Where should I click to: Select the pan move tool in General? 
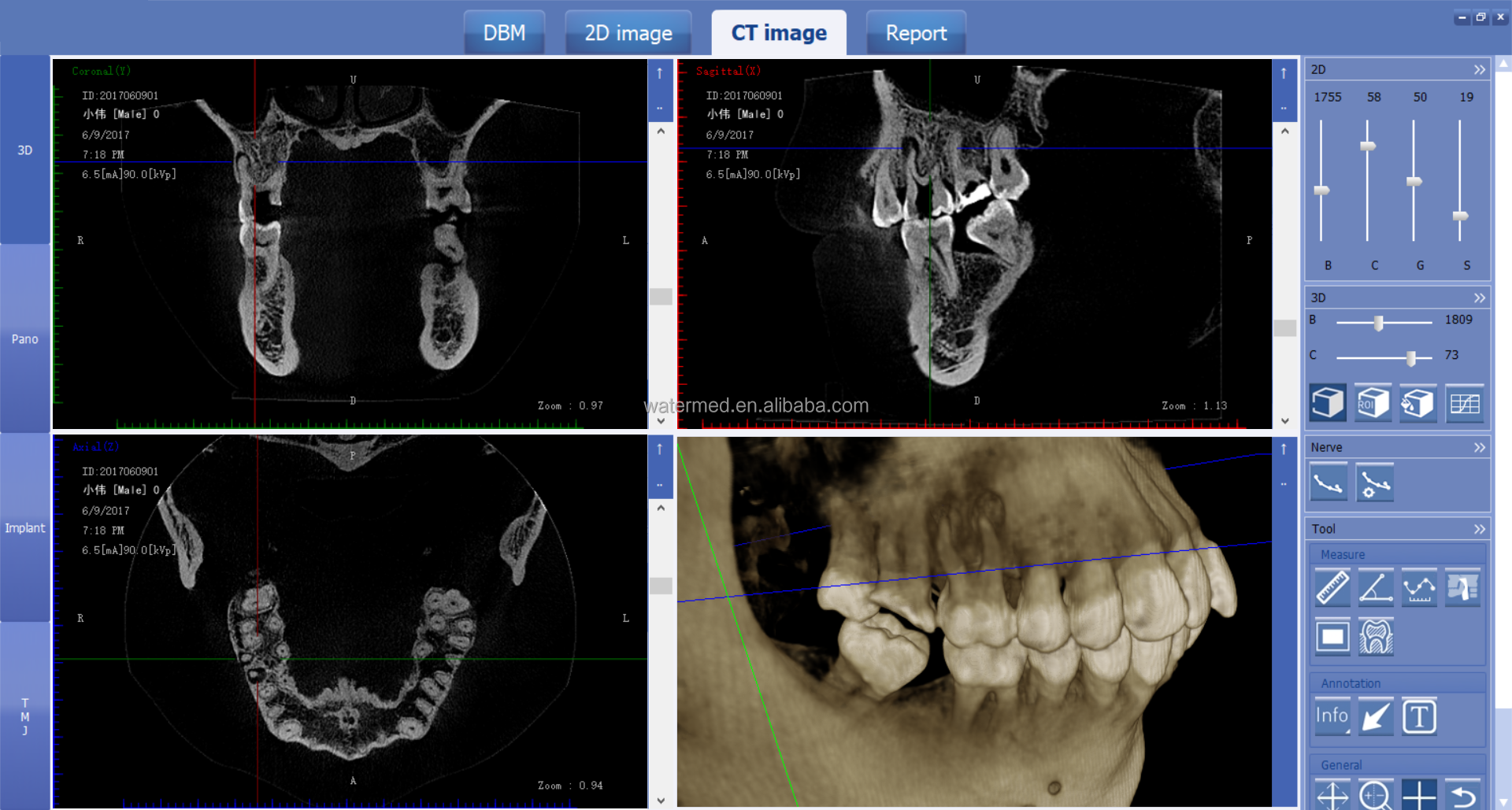coord(1332,794)
